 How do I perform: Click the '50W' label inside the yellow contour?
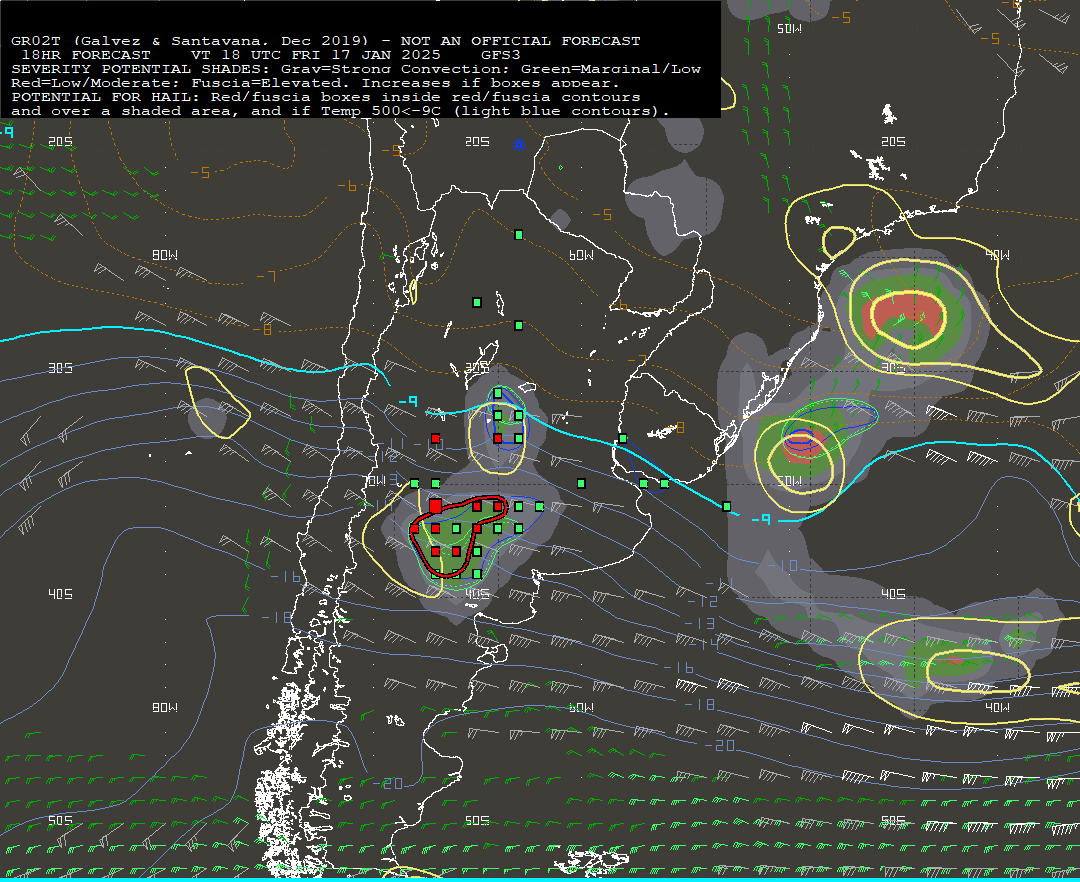[x=789, y=481]
